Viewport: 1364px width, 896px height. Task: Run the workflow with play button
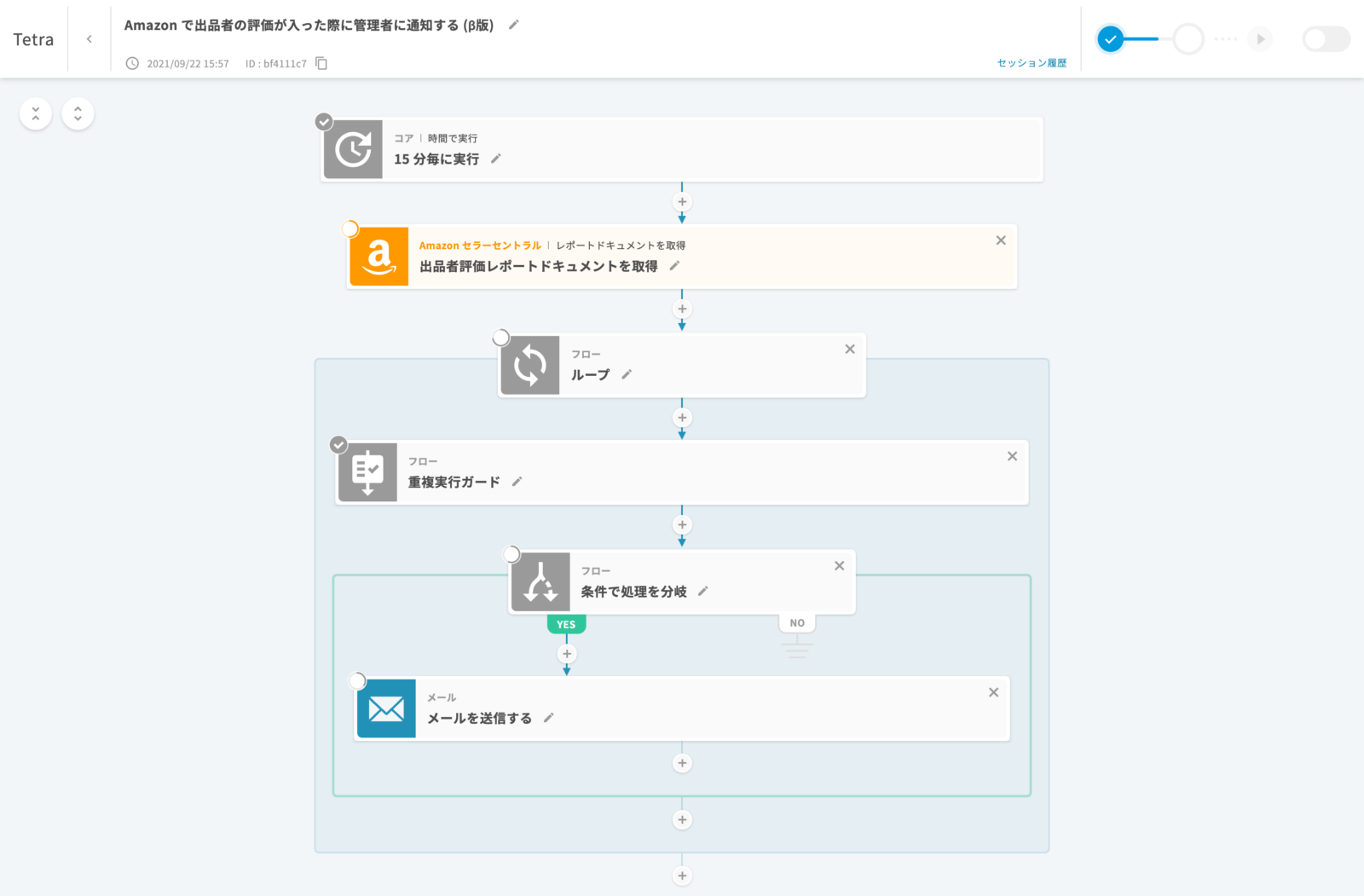[x=1260, y=39]
